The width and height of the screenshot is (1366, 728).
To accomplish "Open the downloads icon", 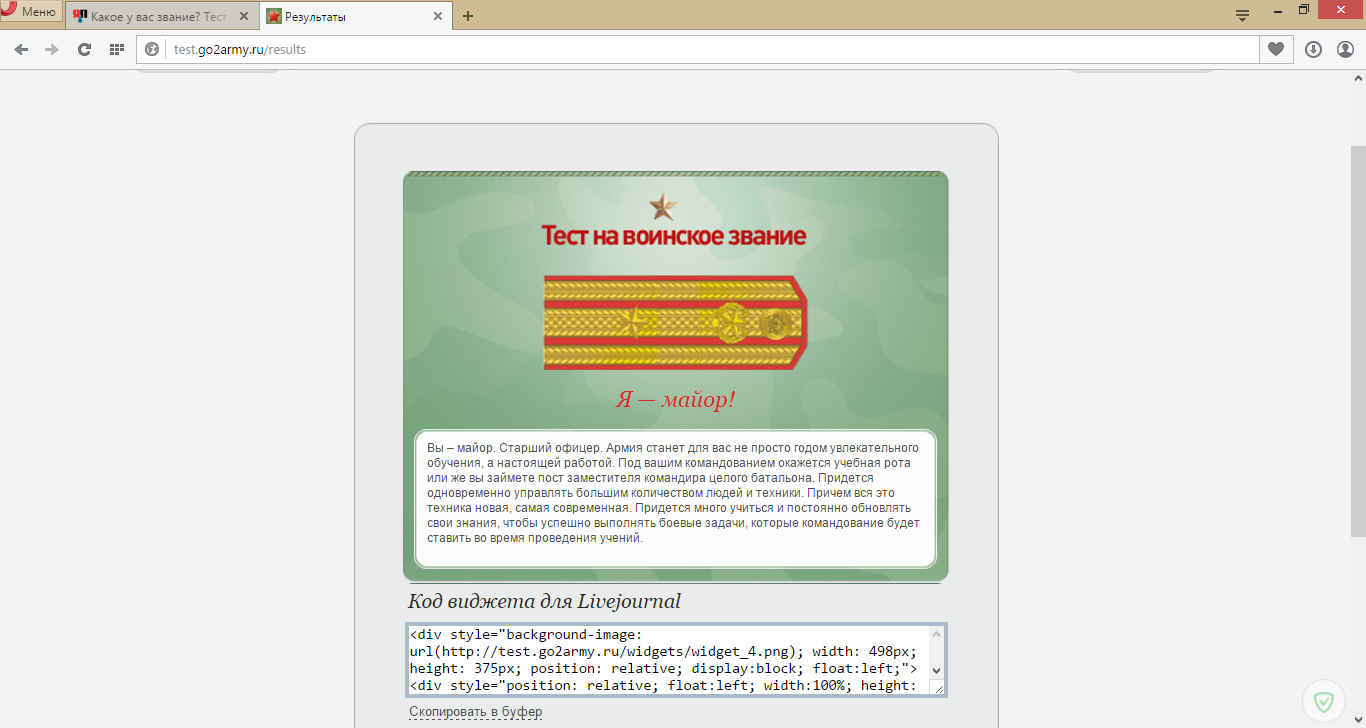I will 1314,49.
